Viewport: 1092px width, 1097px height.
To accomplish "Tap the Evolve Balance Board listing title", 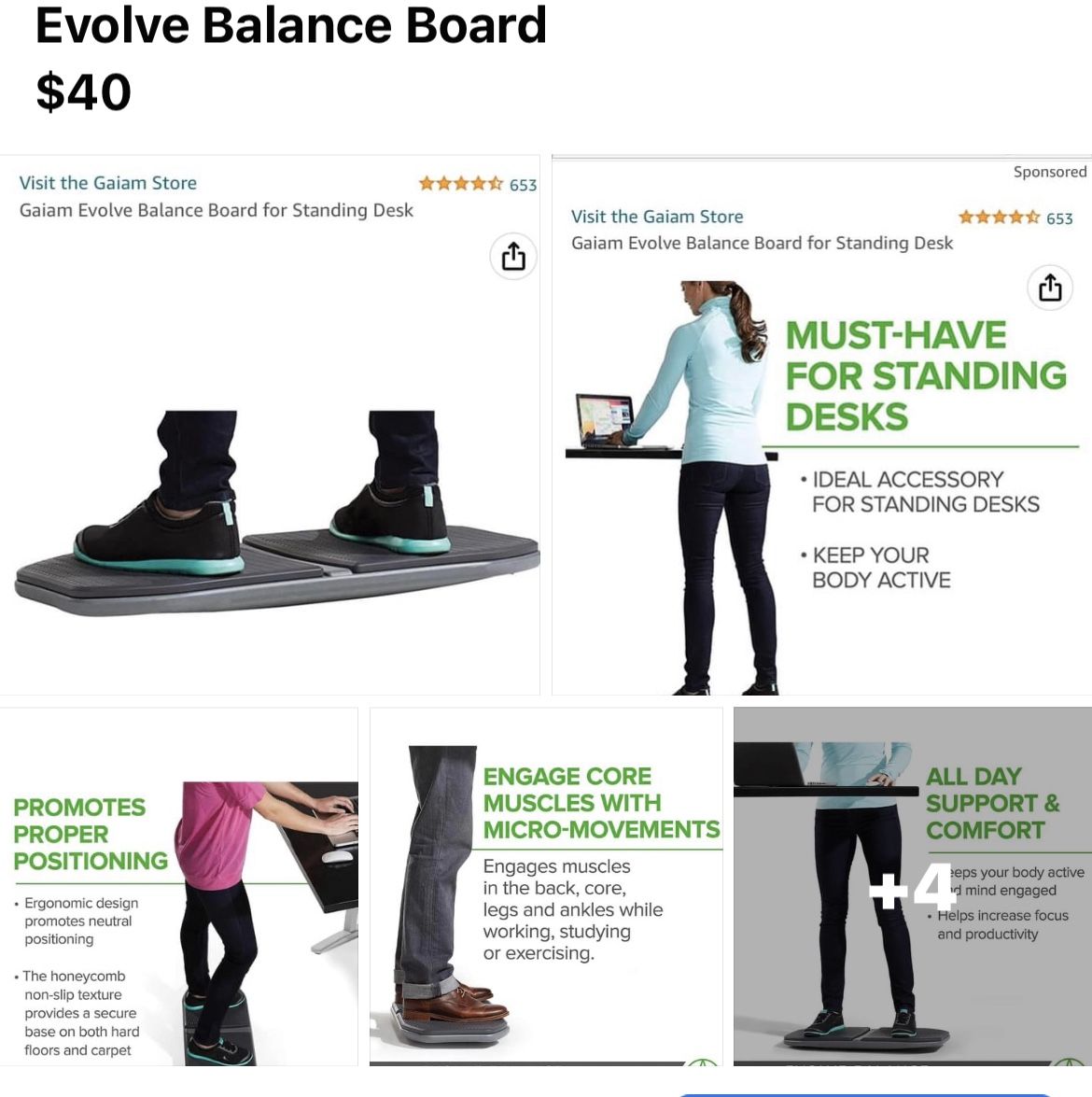I will click(x=291, y=25).
